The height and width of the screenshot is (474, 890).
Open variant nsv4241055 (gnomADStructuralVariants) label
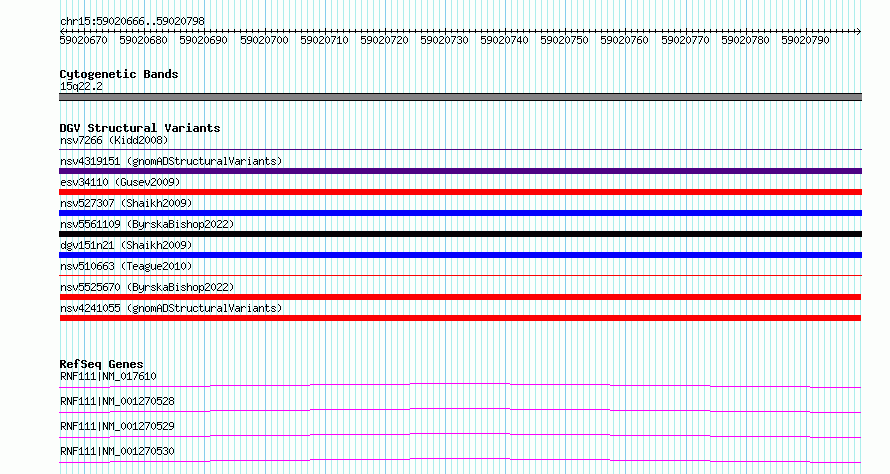pyautogui.click(x=171, y=308)
